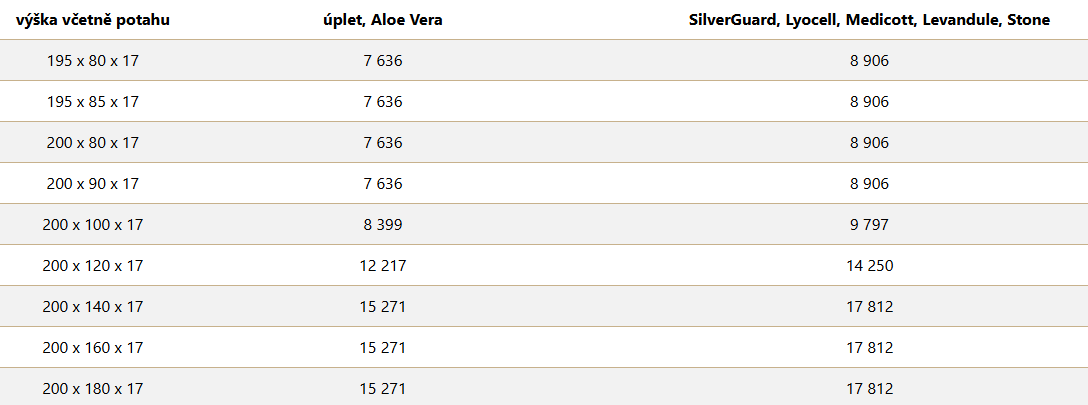Screen dimensions: 1088x405
Task: Select the 200 x 160 x 17 size cell
Action: 93,347
